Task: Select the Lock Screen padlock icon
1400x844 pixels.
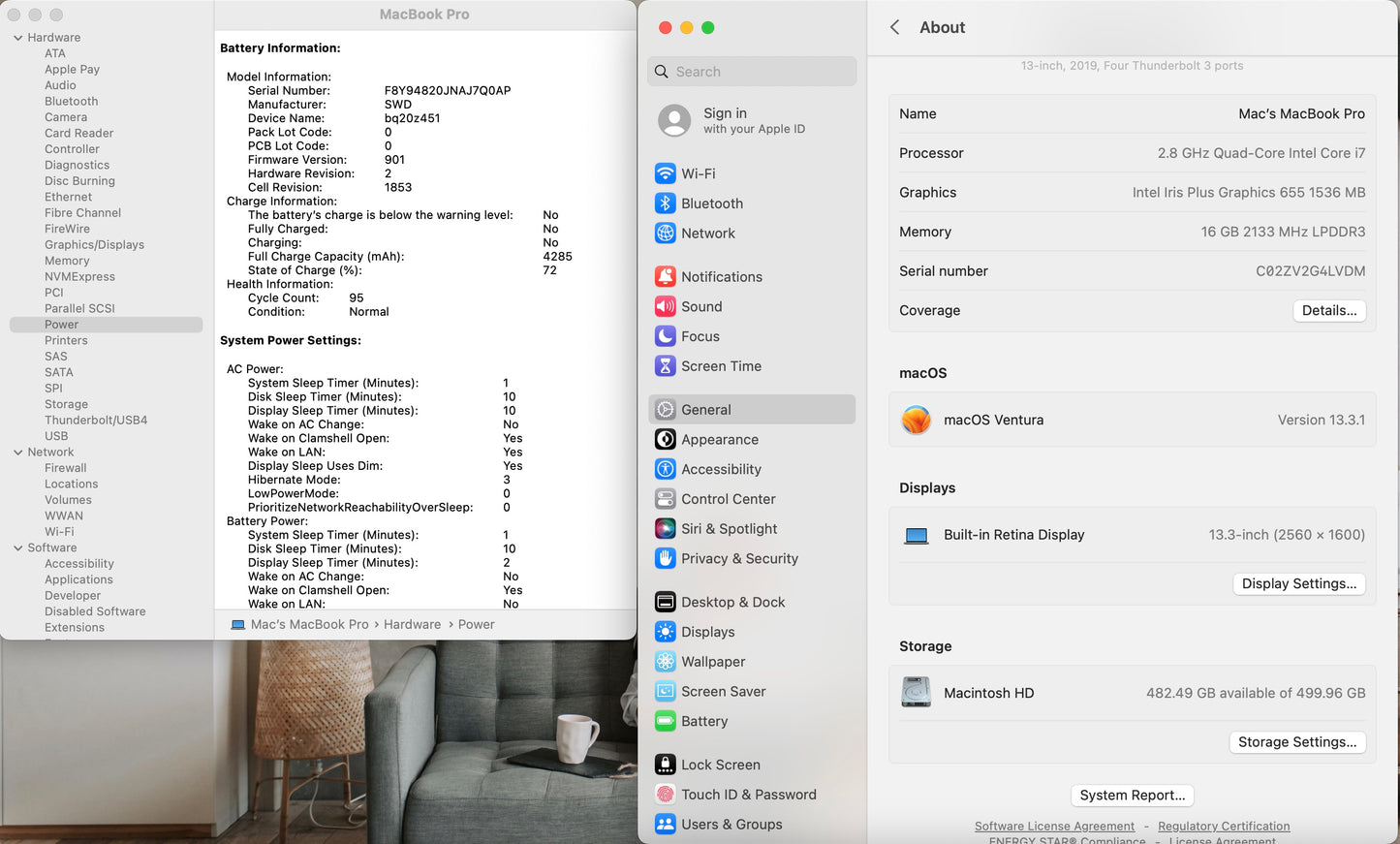Action: (666, 764)
